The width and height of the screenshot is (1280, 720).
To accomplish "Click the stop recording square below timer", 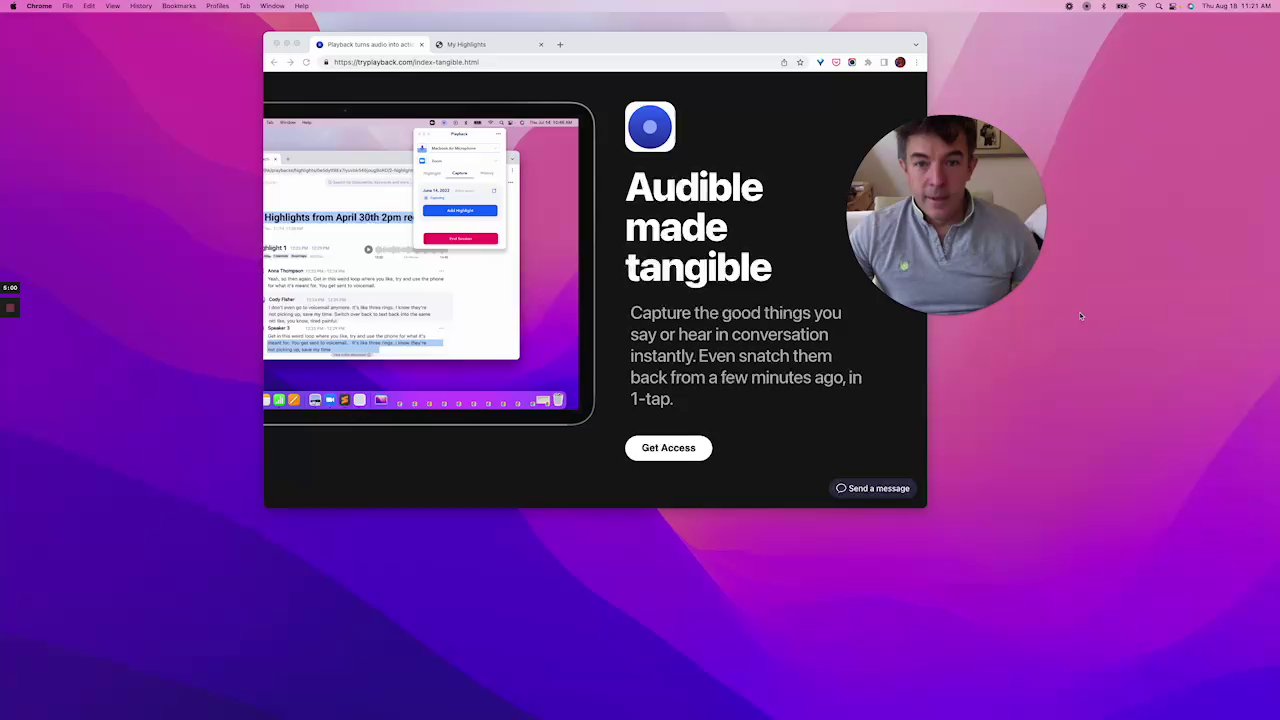I will [10, 308].
